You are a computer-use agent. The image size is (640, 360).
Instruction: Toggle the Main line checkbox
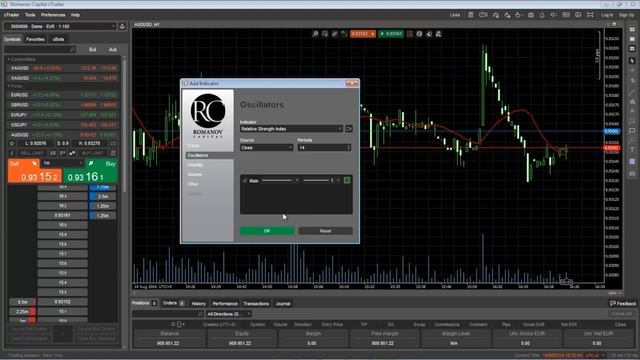click(x=245, y=180)
